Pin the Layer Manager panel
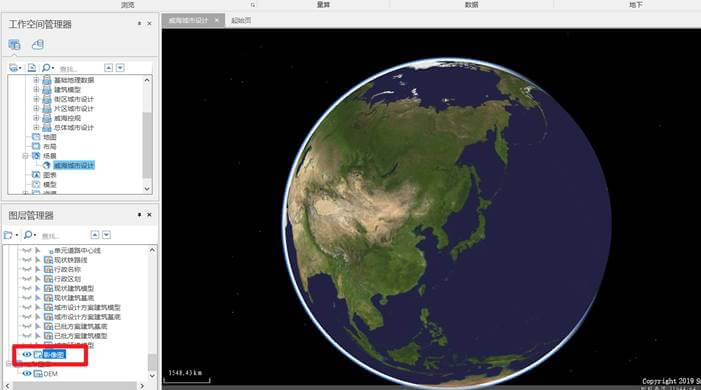The height and width of the screenshot is (390, 701). coord(139,215)
